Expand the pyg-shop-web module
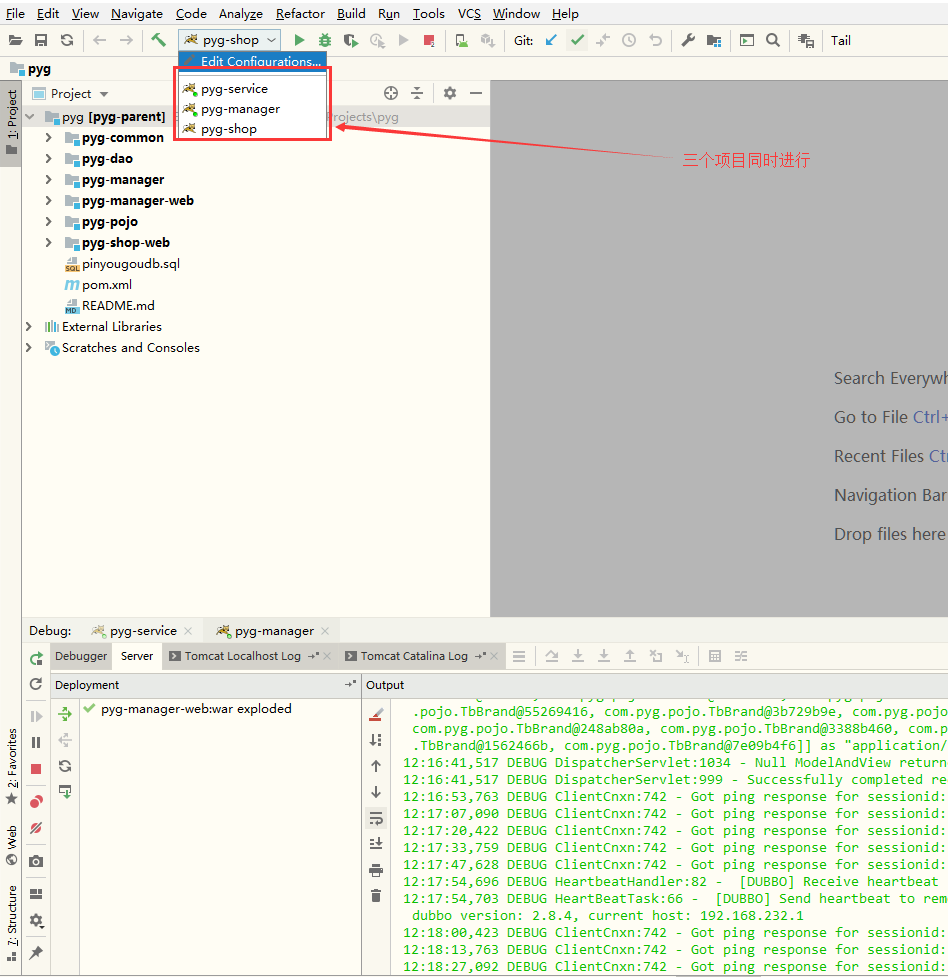 pyautogui.click(x=49, y=243)
